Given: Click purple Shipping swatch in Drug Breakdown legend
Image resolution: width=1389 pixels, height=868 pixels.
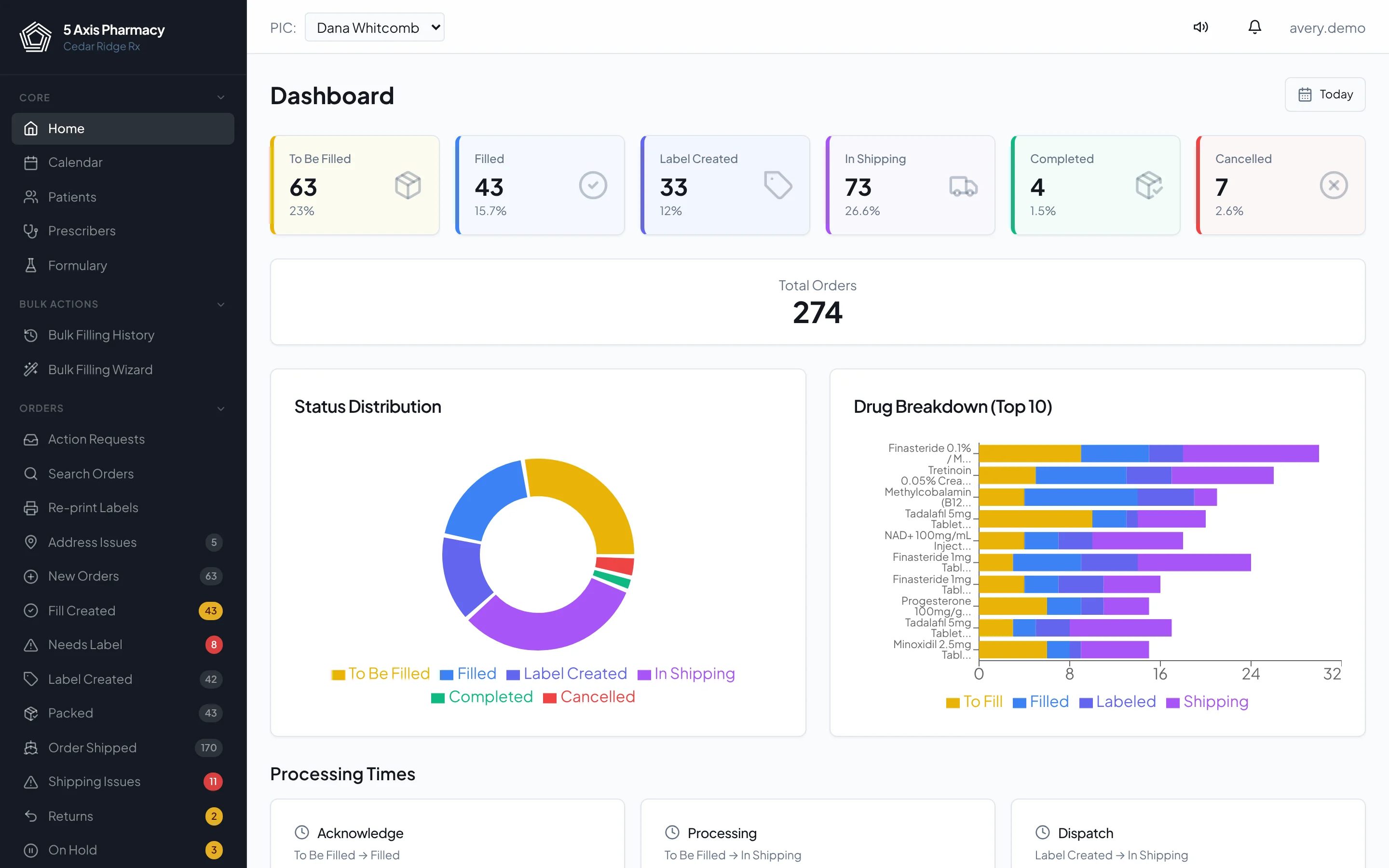Looking at the screenshot, I should (x=1173, y=703).
